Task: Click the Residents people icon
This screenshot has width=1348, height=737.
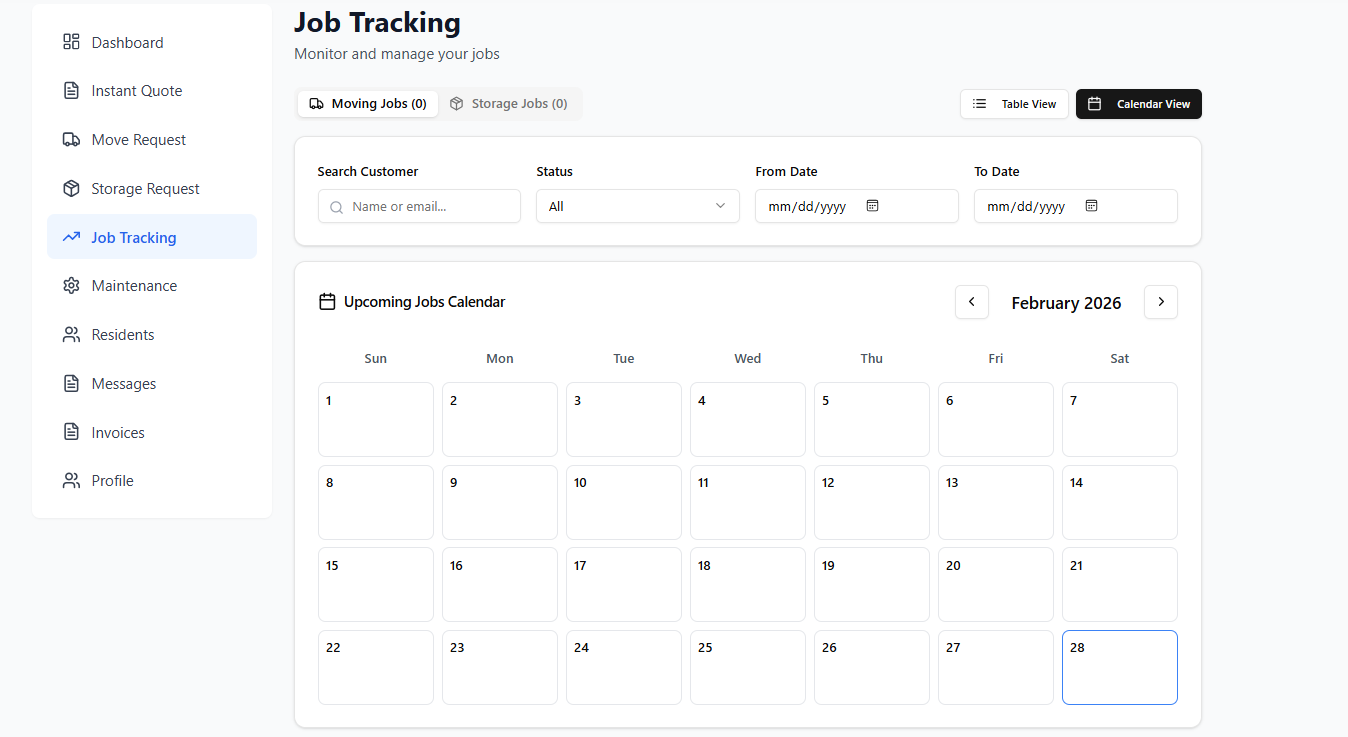Action: [70, 334]
